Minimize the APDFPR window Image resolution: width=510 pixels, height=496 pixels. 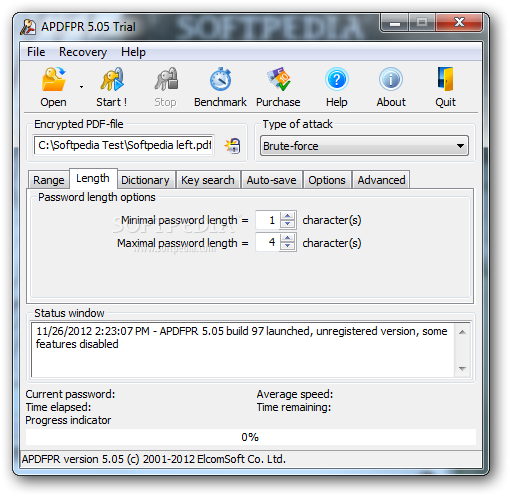pos(395,23)
